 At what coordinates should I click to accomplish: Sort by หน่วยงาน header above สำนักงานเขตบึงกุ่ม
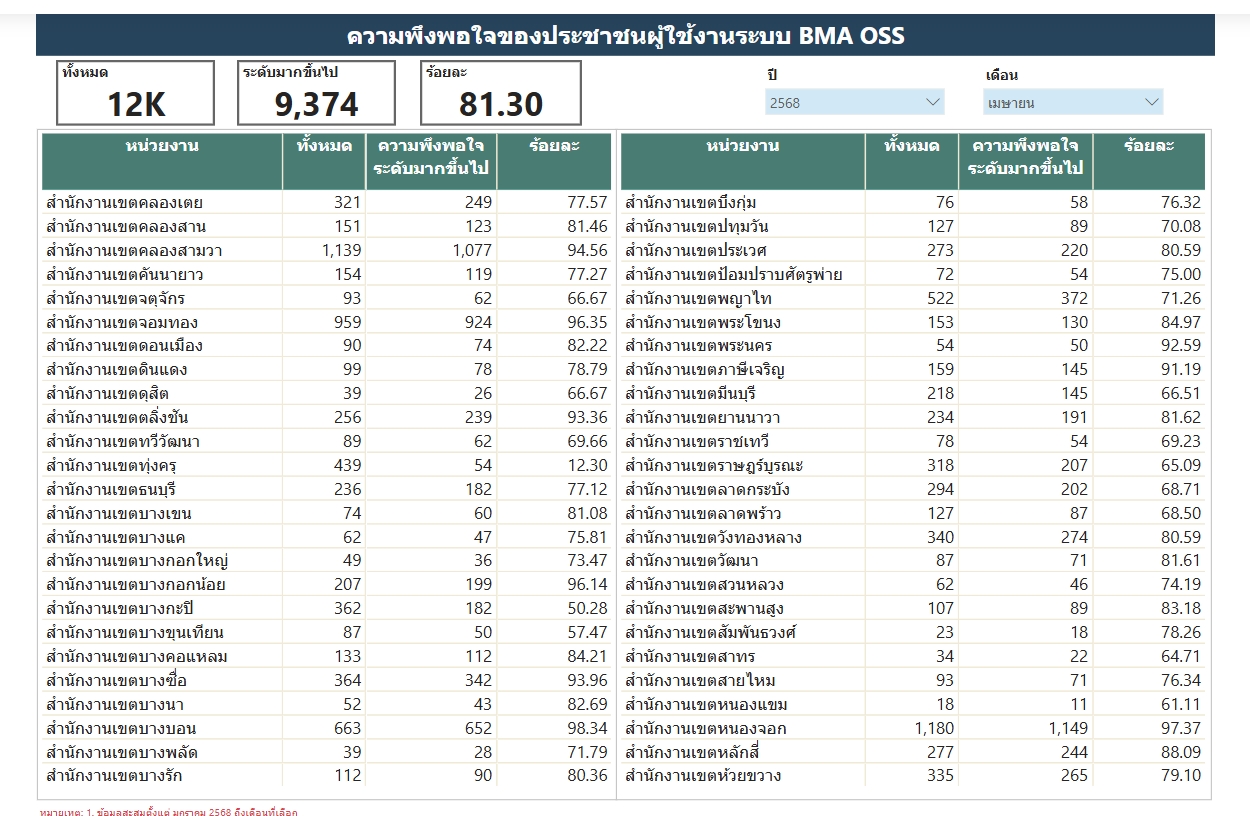click(743, 161)
